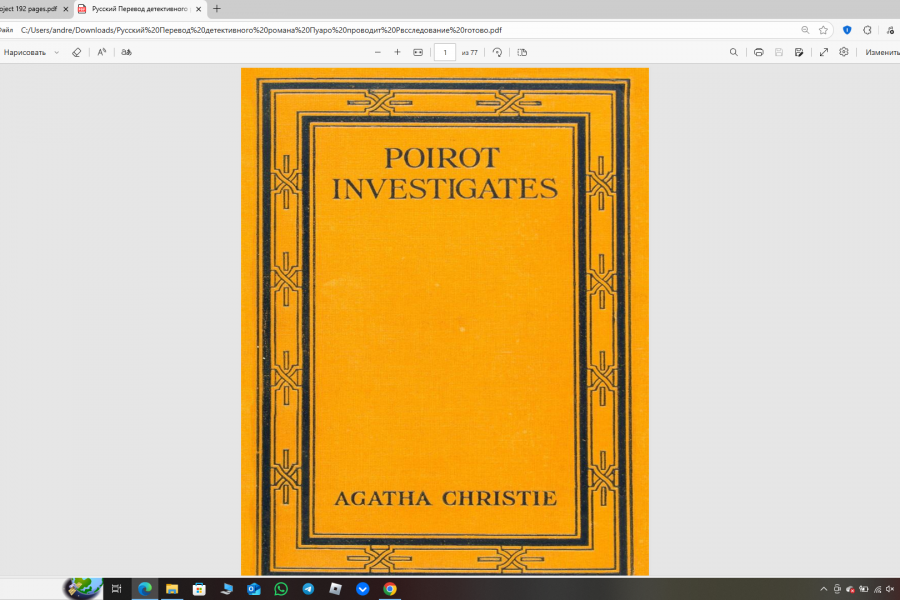Open WhatsApp from taskbar
Screen dimensions: 900x600
(281, 589)
